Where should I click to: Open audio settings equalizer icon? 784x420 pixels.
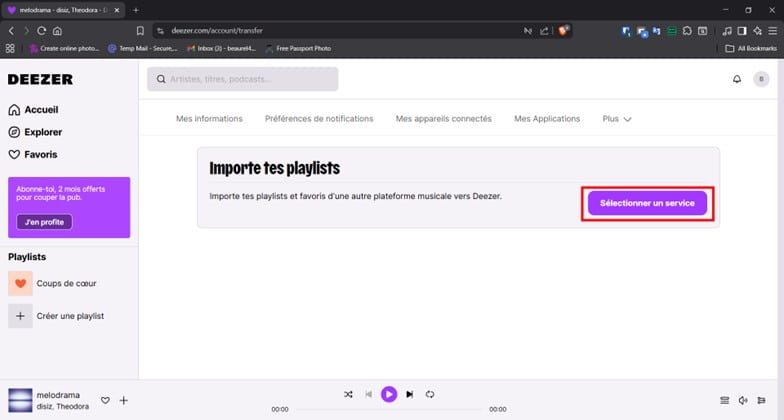click(762, 400)
